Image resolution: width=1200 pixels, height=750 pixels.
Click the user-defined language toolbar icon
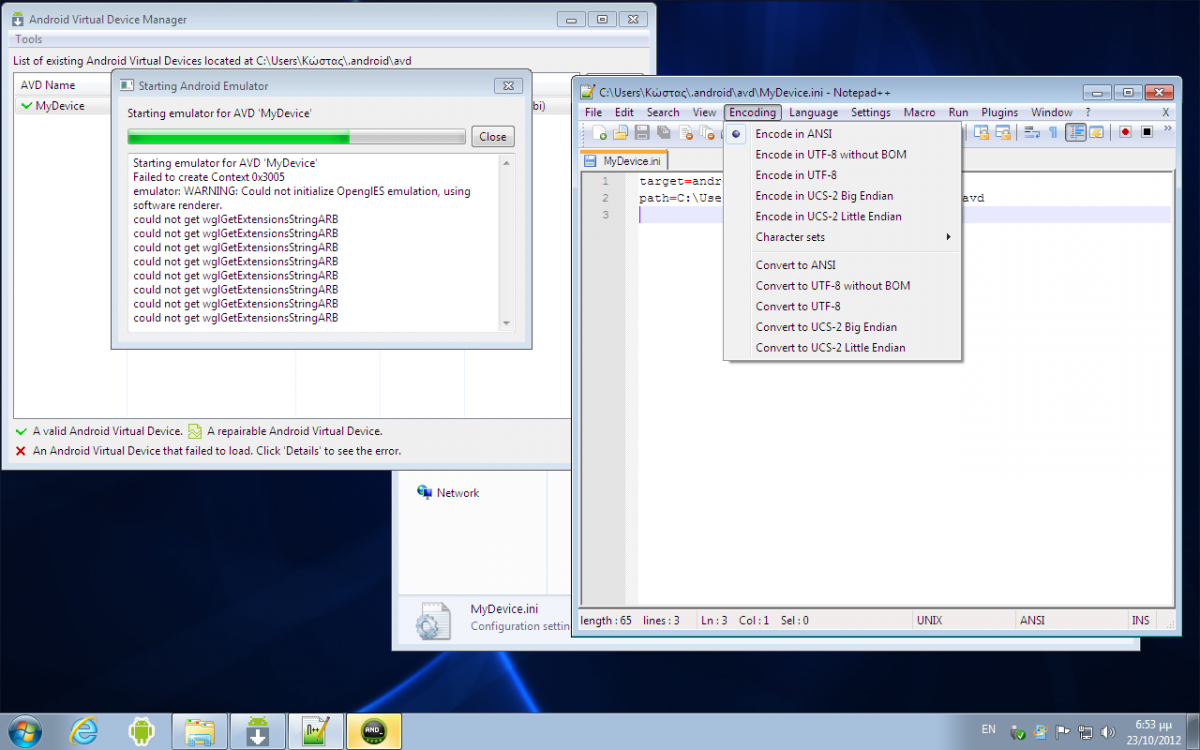coord(1096,132)
